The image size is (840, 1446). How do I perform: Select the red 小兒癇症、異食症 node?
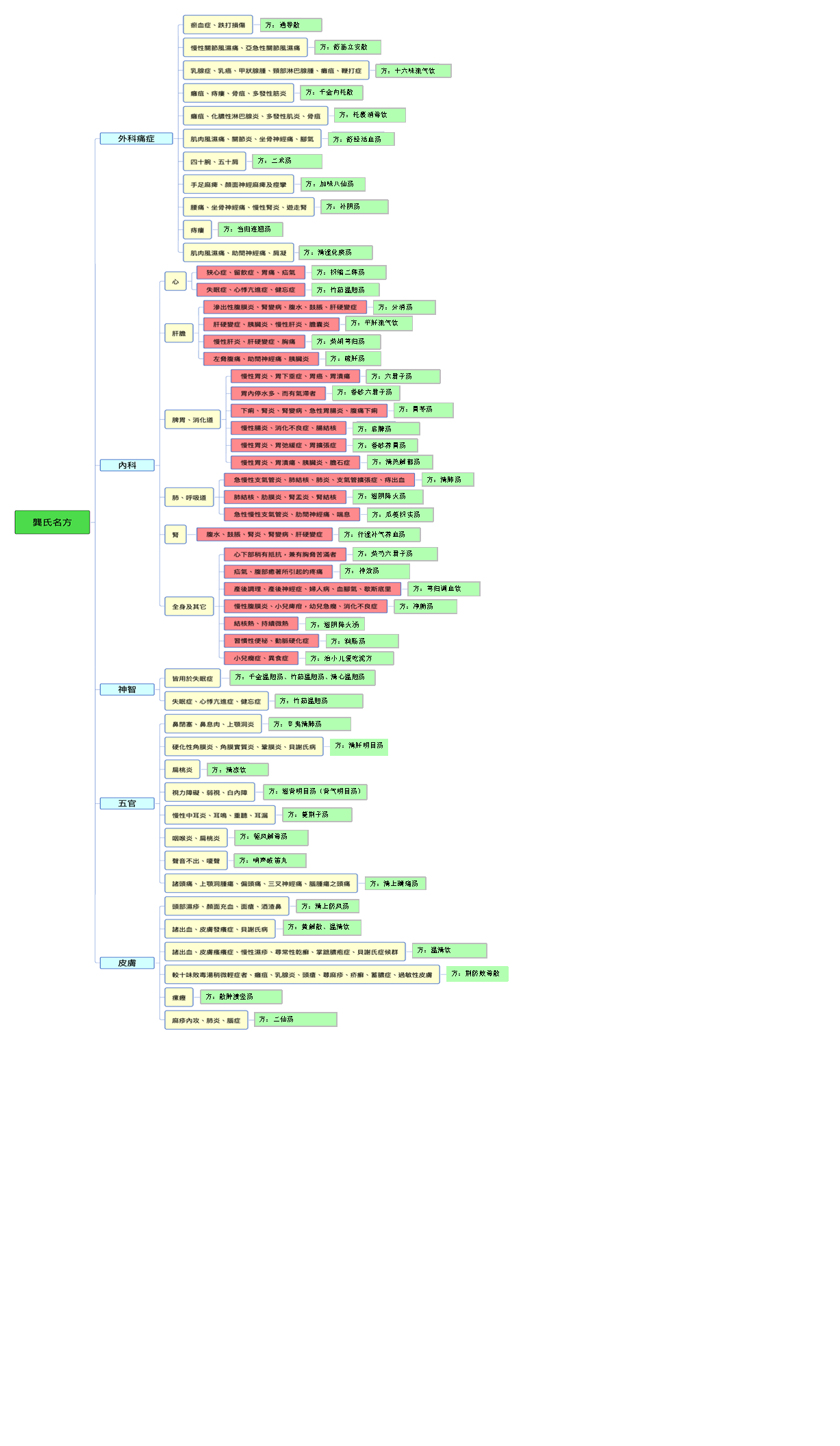pos(261,658)
